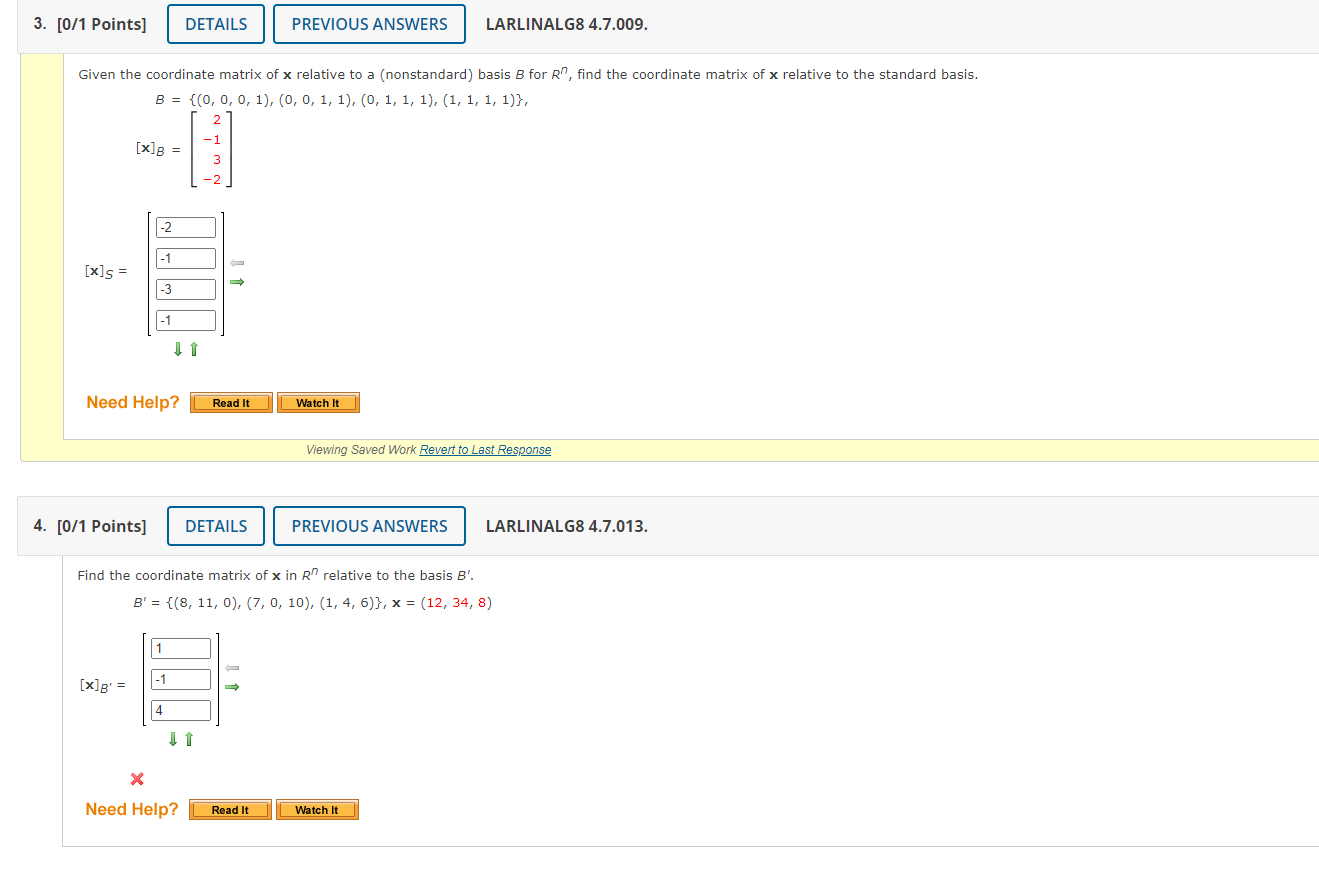Select second entry field in question 4 matrix
Viewport: 1319px width, 870px height.
tap(181, 680)
